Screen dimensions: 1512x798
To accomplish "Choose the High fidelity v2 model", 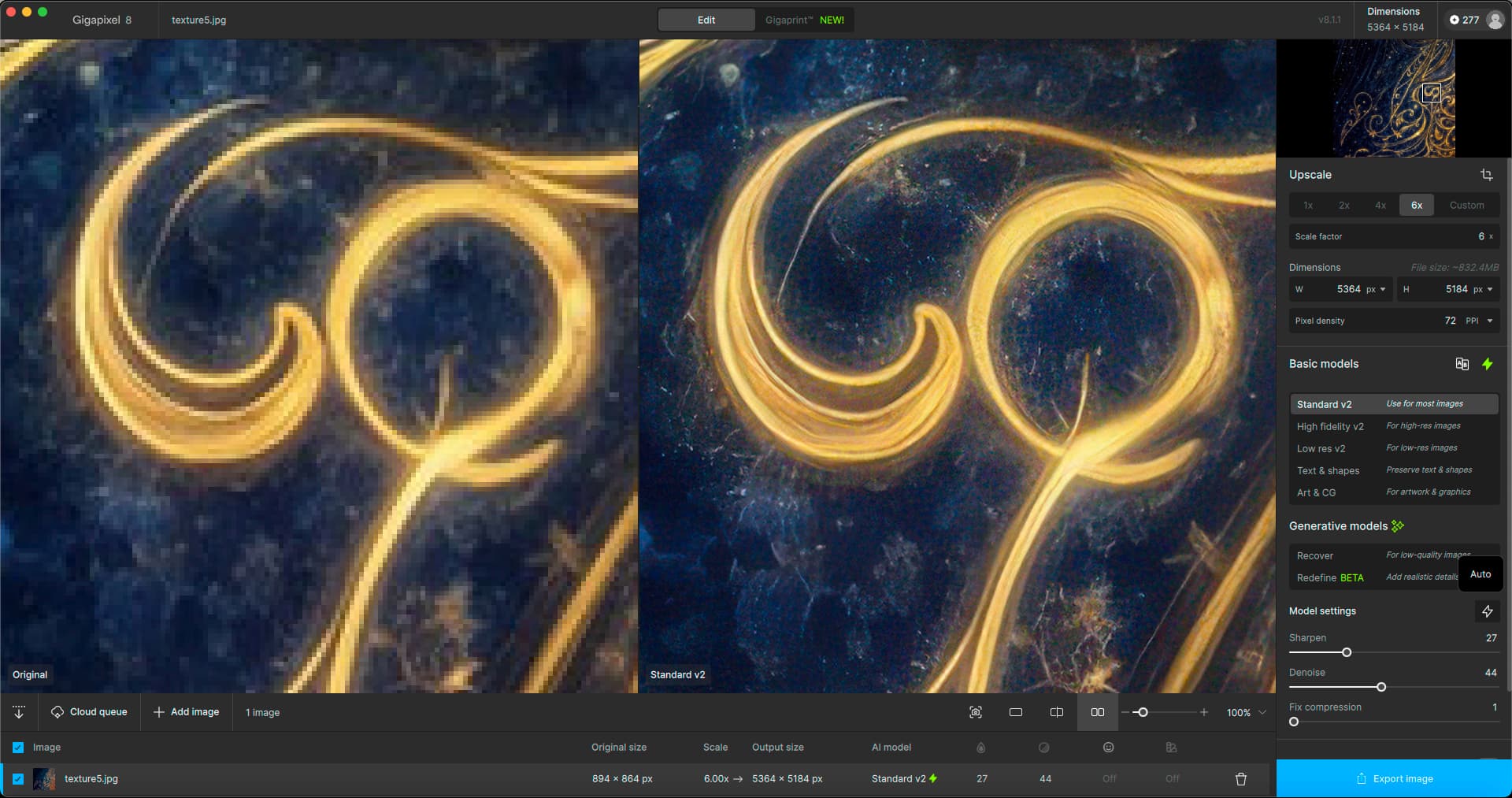I will [x=1330, y=426].
